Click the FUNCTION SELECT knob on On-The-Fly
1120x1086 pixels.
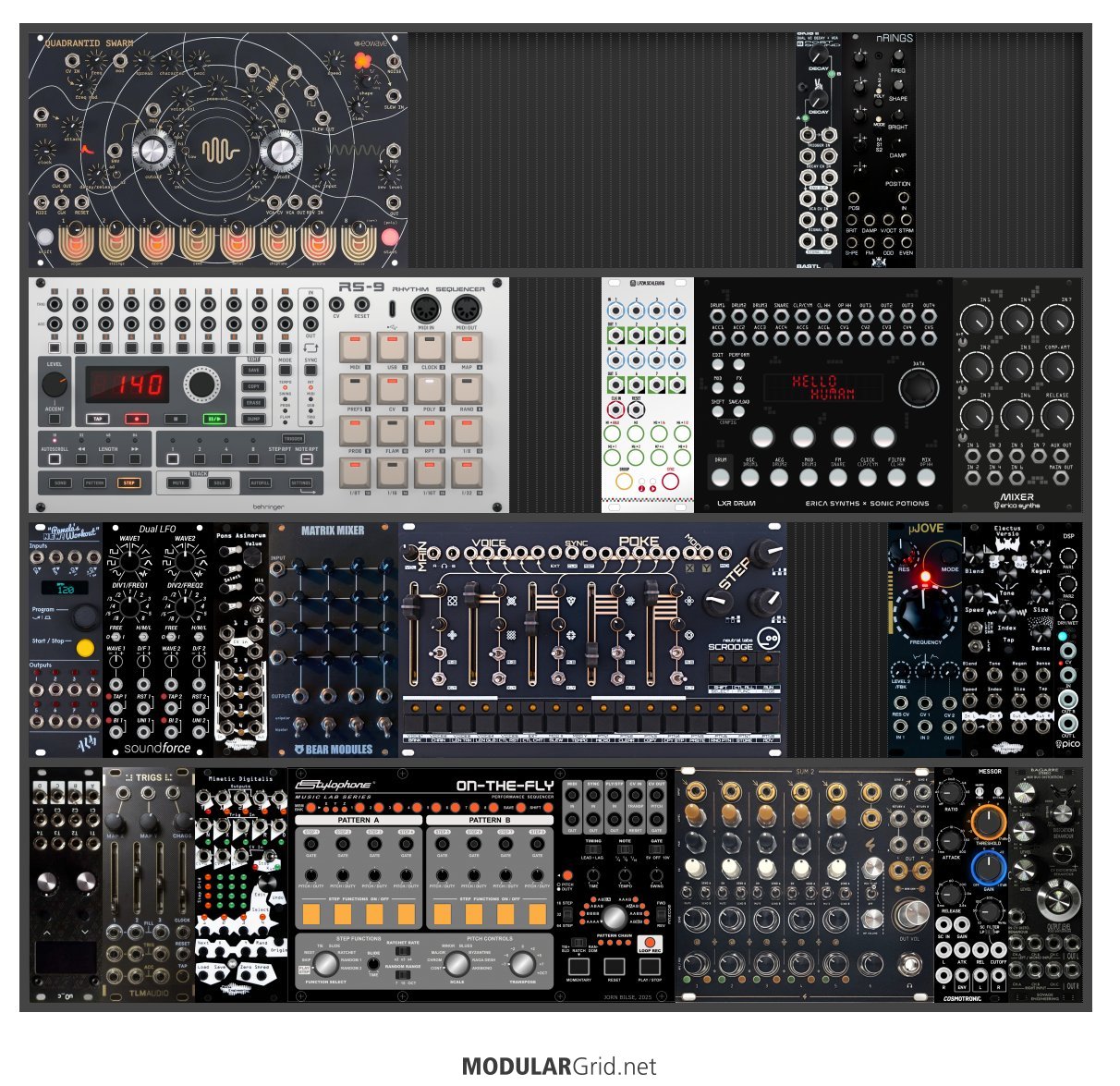(x=326, y=962)
